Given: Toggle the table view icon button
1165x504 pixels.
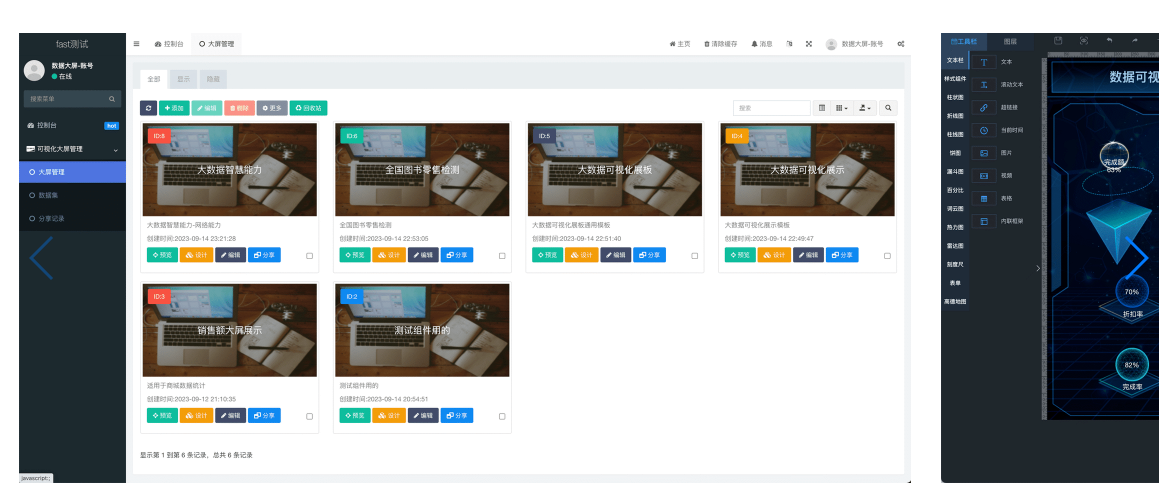Looking at the screenshot, I should (x=822, y=108).
